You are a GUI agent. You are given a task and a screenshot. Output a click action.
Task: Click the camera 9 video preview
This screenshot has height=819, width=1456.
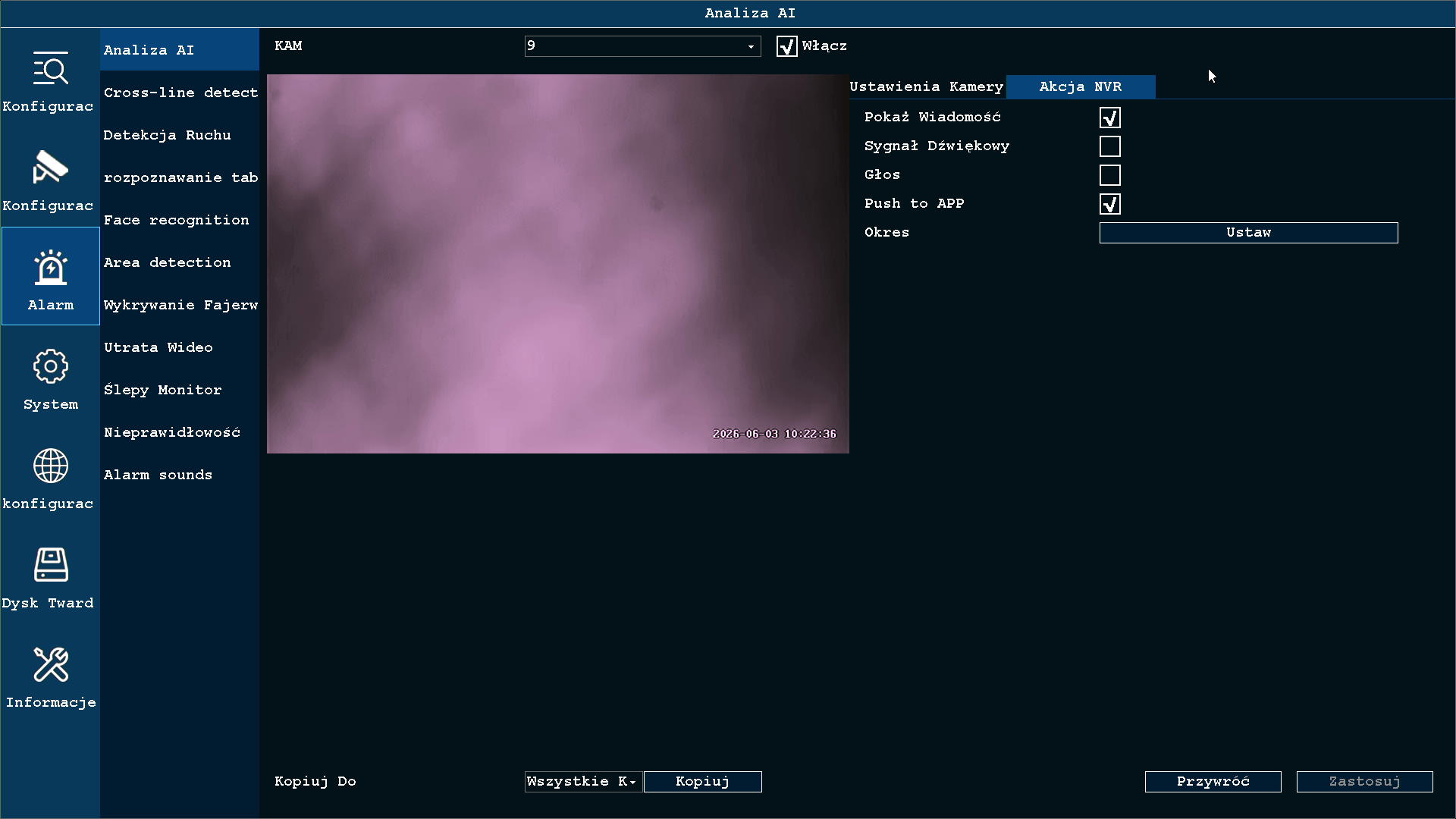tap(558, 264)
